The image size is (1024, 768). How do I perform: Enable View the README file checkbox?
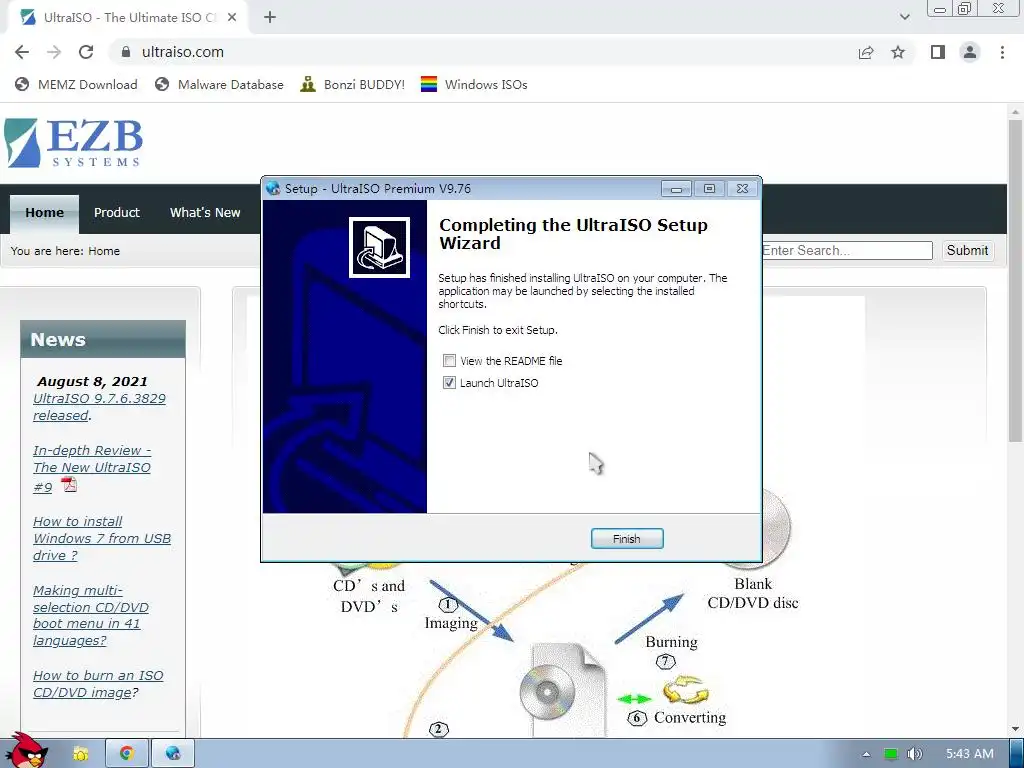point(449,360)
